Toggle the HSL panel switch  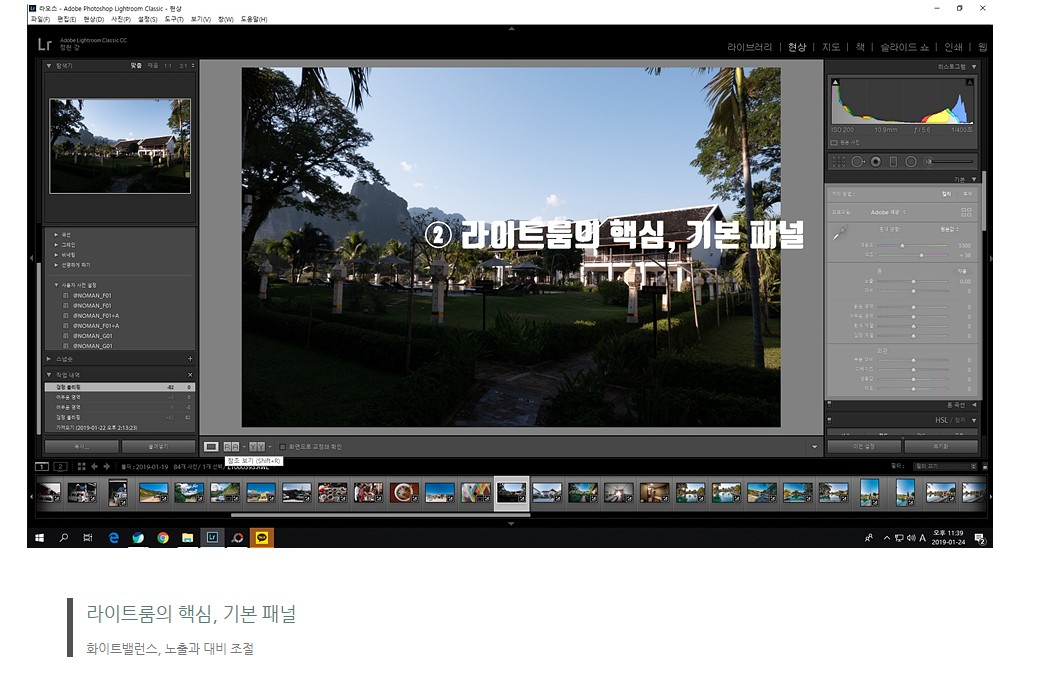pos(829,420)
